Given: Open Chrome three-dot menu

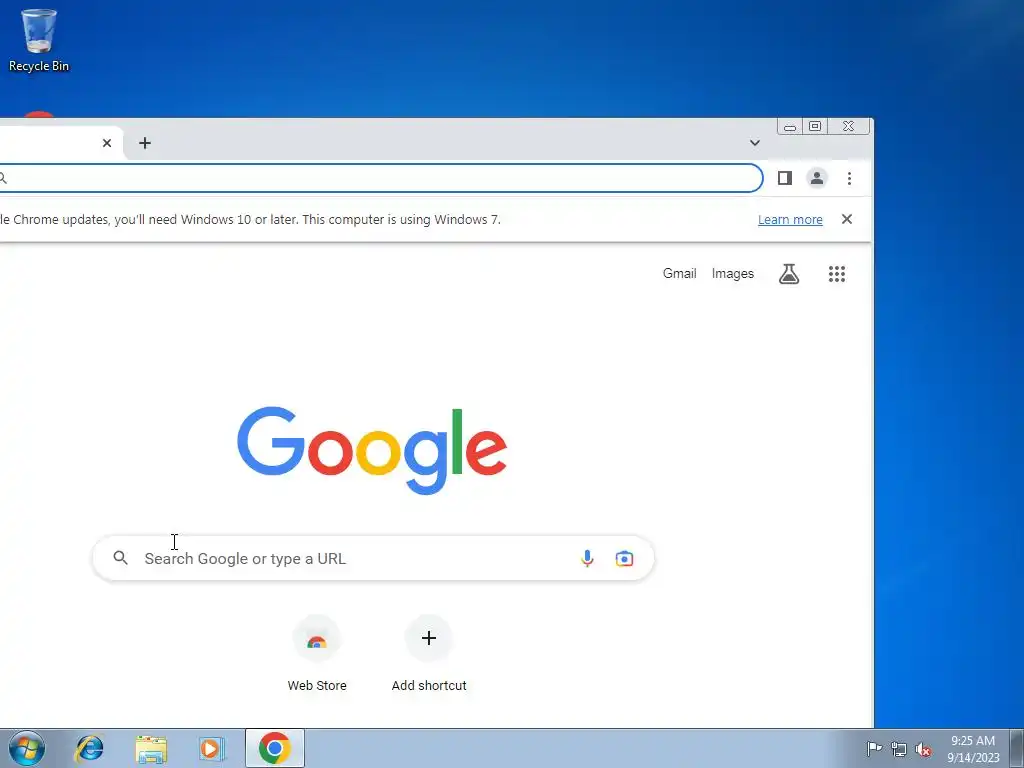Looking at the screenshot, I should click(x=849, y=178).
